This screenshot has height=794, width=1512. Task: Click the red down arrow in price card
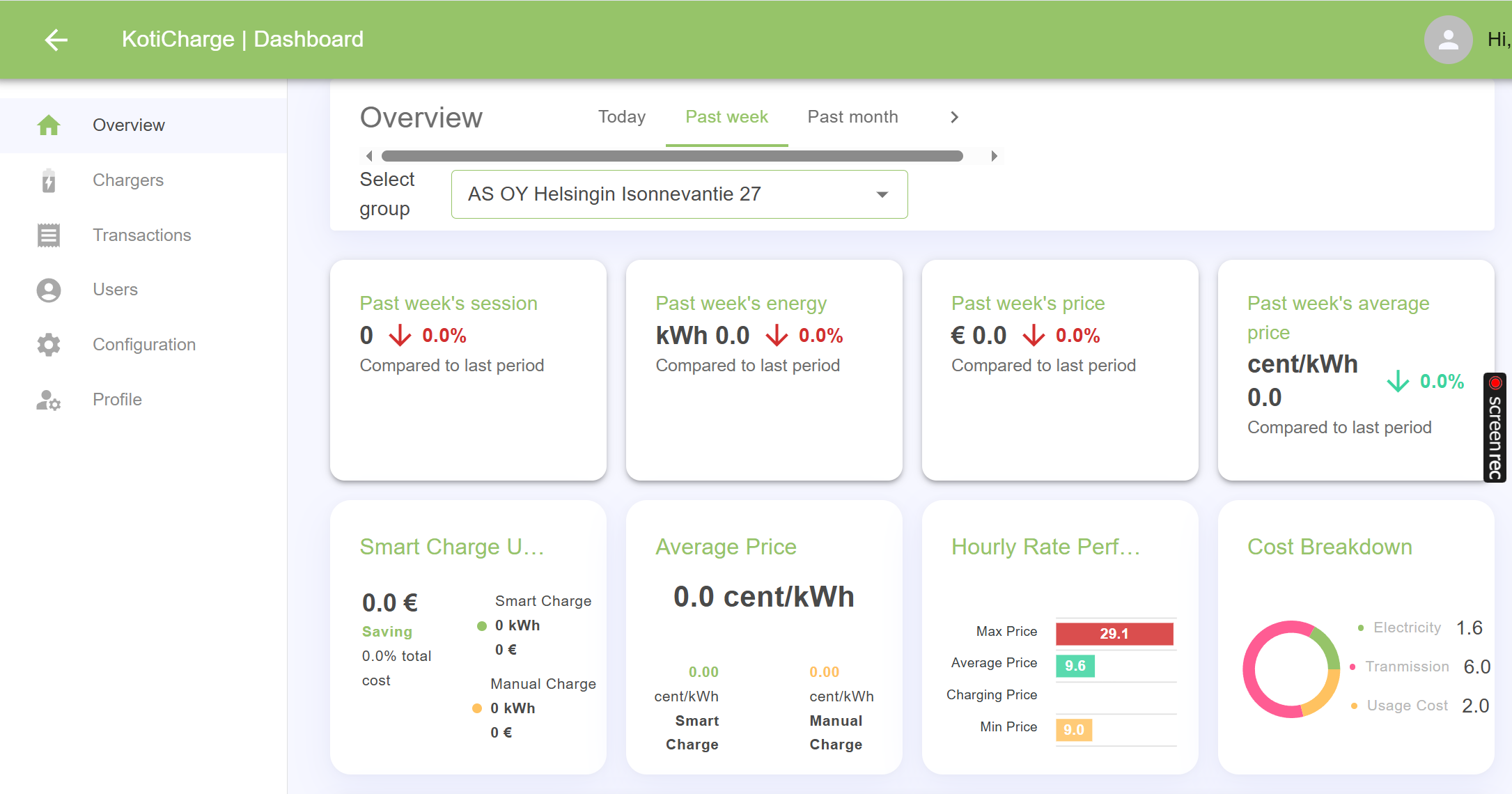point(1034,335)
